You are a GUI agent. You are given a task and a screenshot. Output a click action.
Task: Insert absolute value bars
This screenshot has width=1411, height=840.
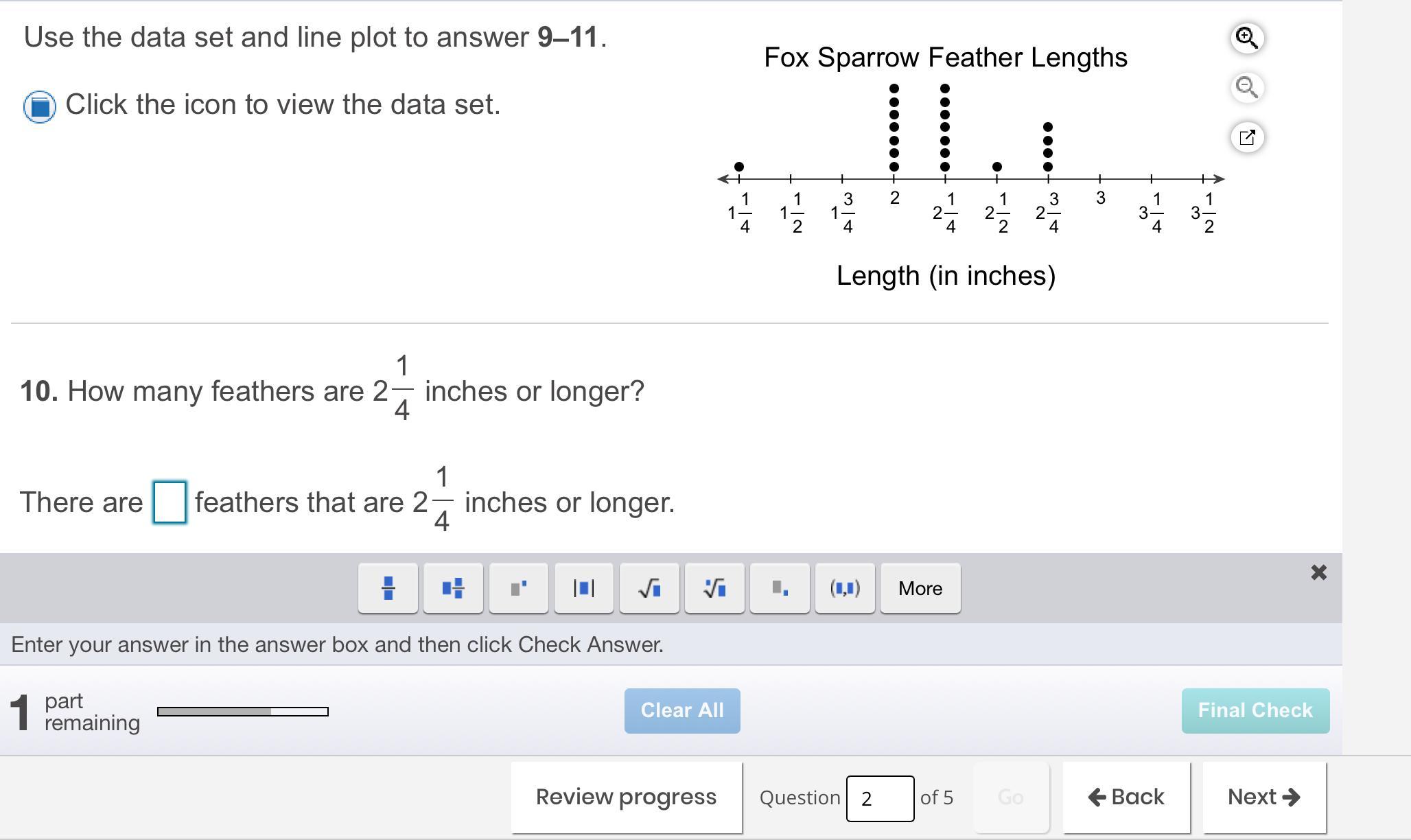pyautogui.click(x=583, y=588)
